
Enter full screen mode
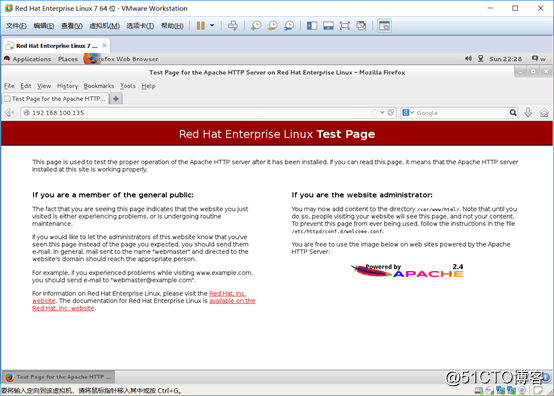pyautogui.click(x=344, y=25)
